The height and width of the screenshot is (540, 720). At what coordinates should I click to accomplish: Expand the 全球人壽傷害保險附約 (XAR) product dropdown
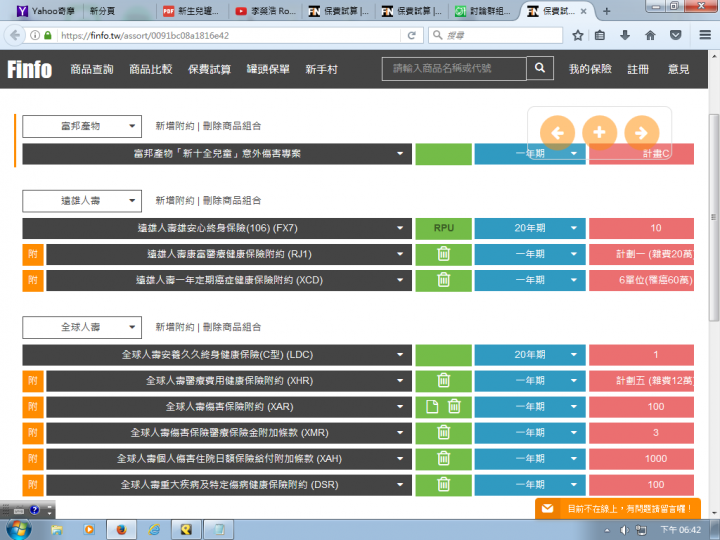pos(229,407)
